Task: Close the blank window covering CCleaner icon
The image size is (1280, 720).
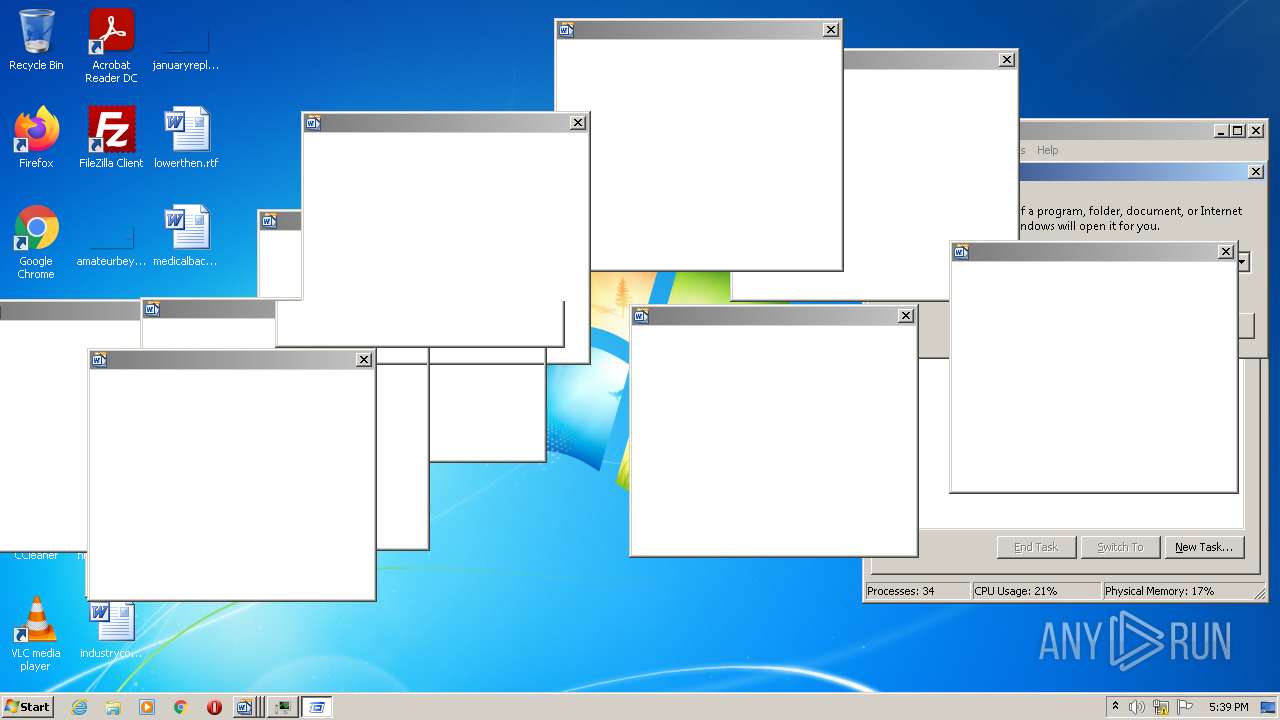Action: click(x=364, y=360)
